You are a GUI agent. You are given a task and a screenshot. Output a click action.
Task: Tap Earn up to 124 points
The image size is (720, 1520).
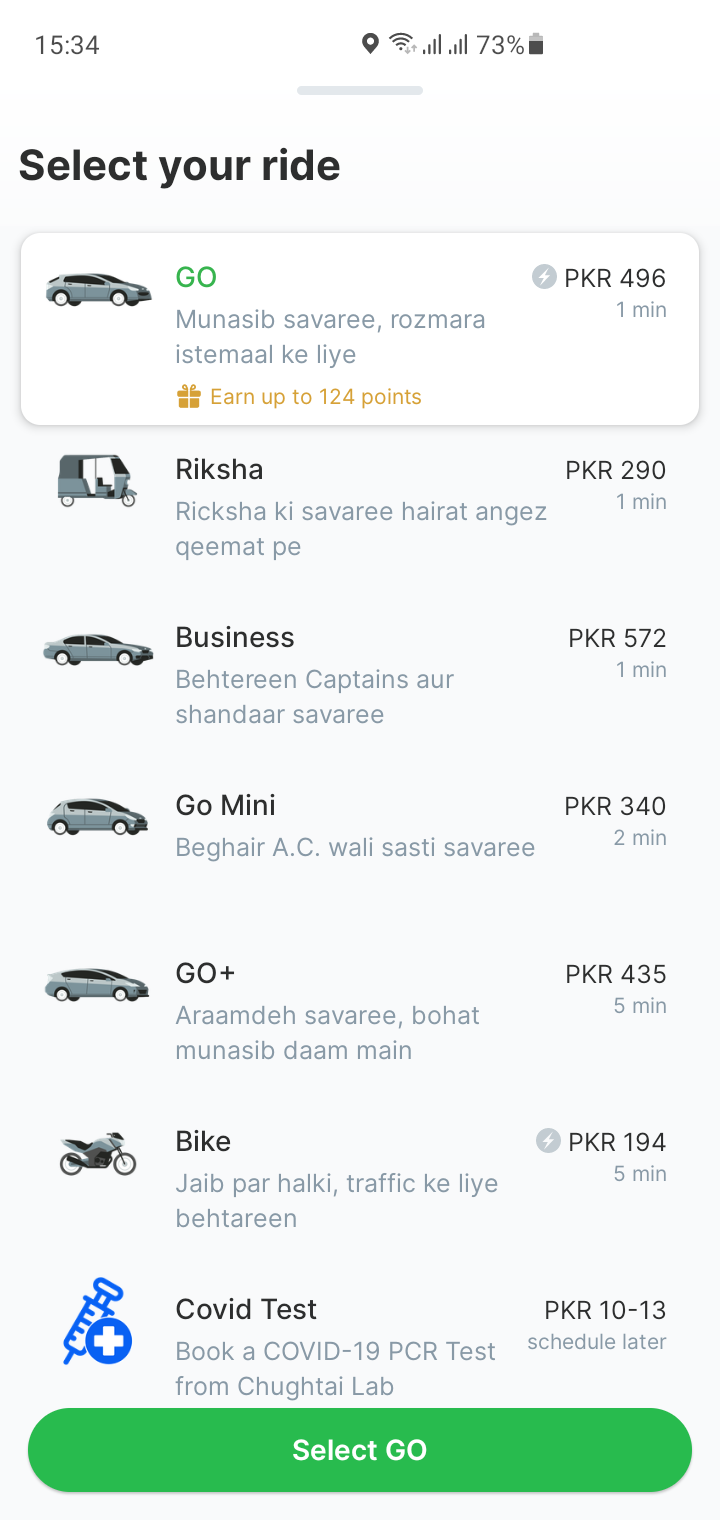click(315, 397)
